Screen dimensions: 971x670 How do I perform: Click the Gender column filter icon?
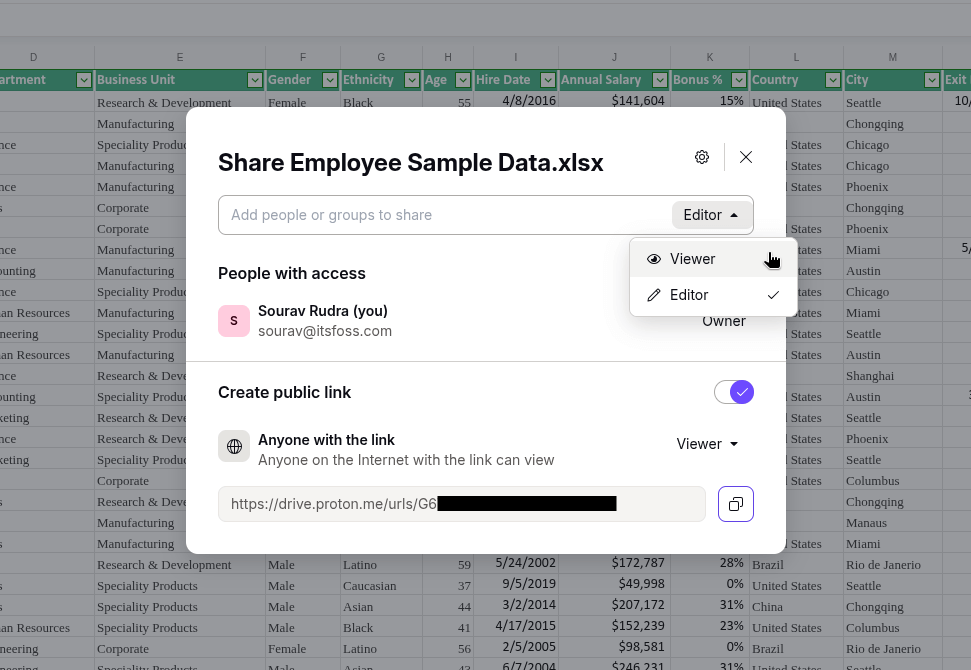click(x=331, y=79)
